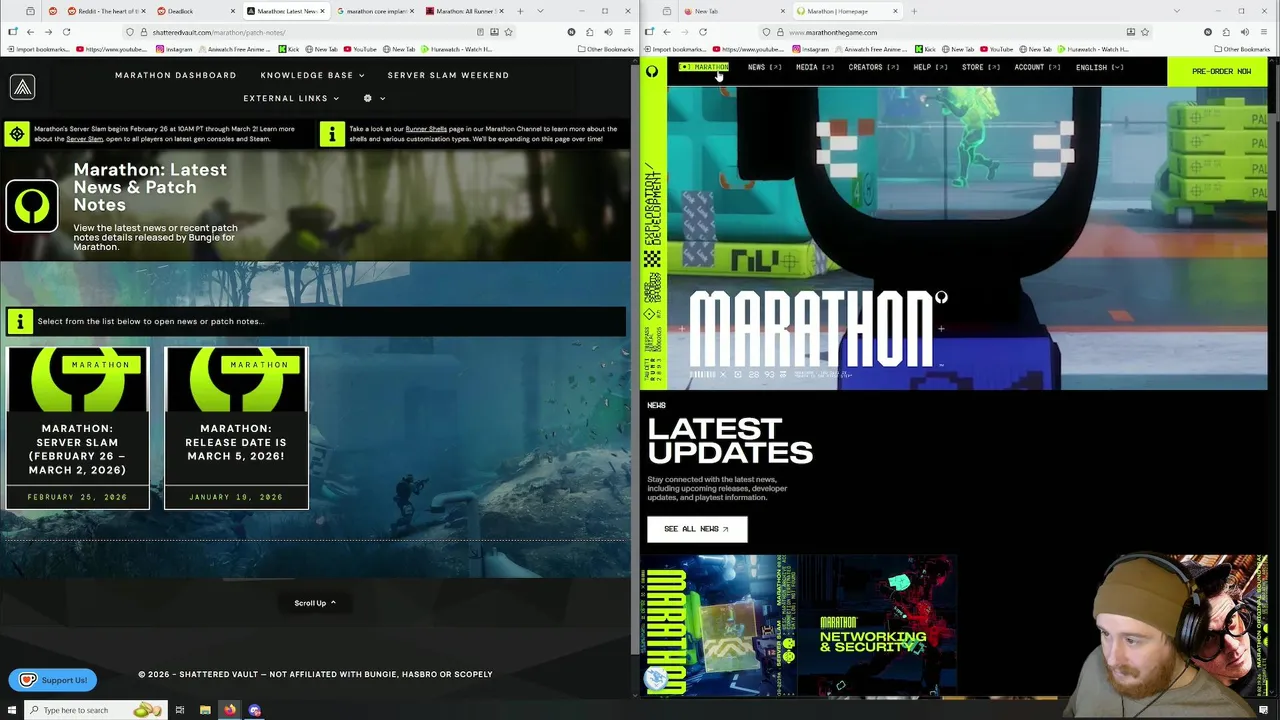Open the English language dropdown
Screen dimensions: 1280x720
1099,67
